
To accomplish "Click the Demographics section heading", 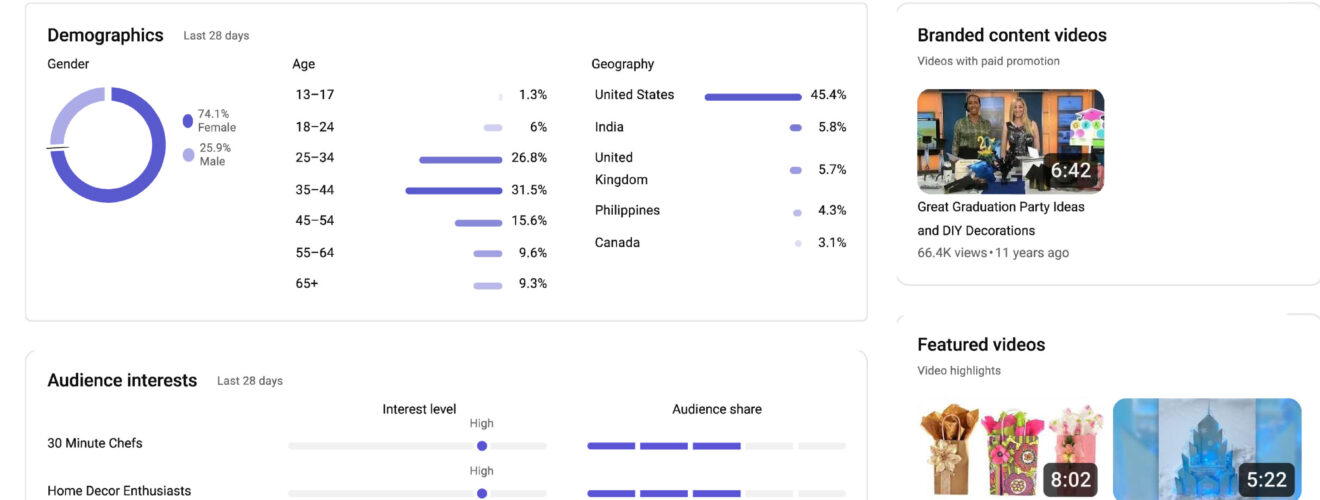I will tap(105, 35).
